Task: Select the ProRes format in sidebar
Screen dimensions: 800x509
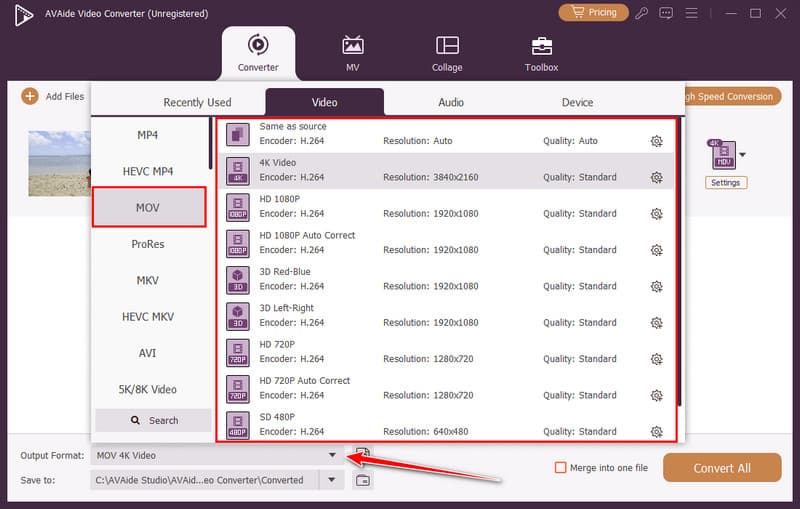Action: click(x=148, y=244)
